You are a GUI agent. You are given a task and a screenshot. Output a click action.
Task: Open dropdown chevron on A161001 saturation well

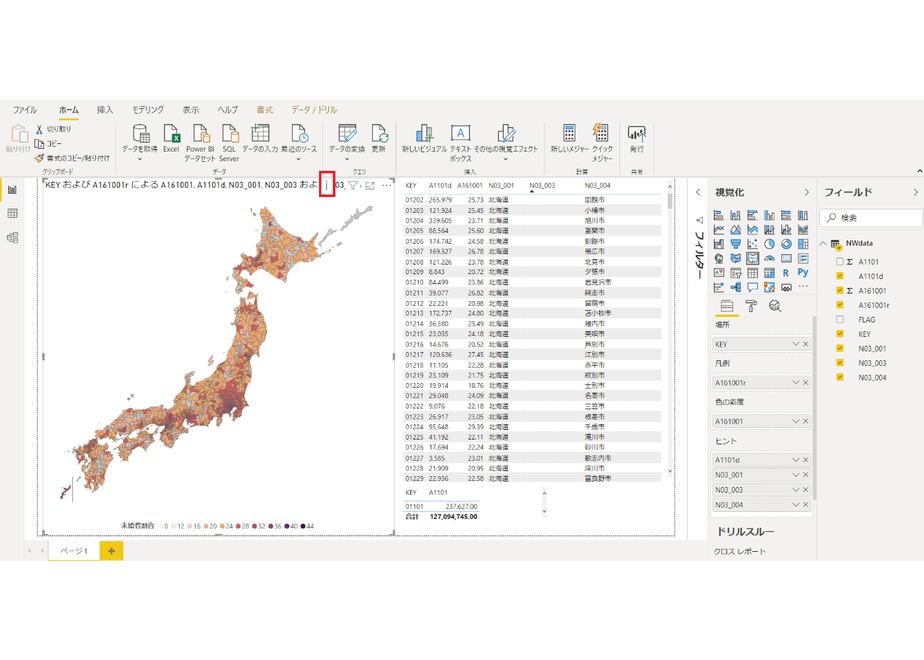coord(796,421)
